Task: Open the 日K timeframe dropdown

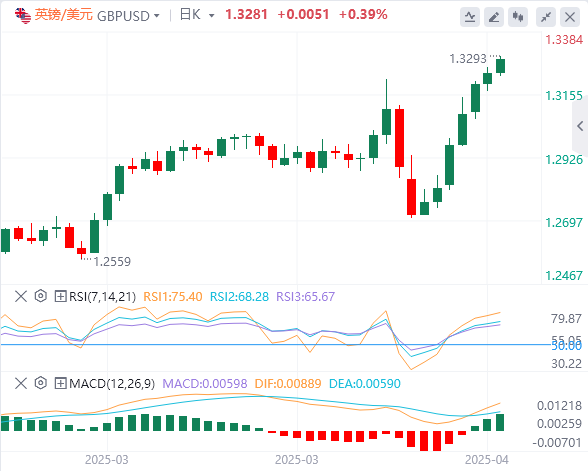Action: pos(197,15)
